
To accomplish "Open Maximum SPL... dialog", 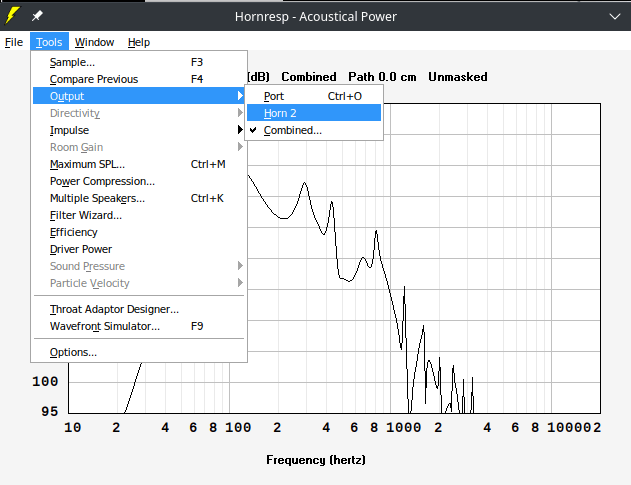I will tap(139, 164).
